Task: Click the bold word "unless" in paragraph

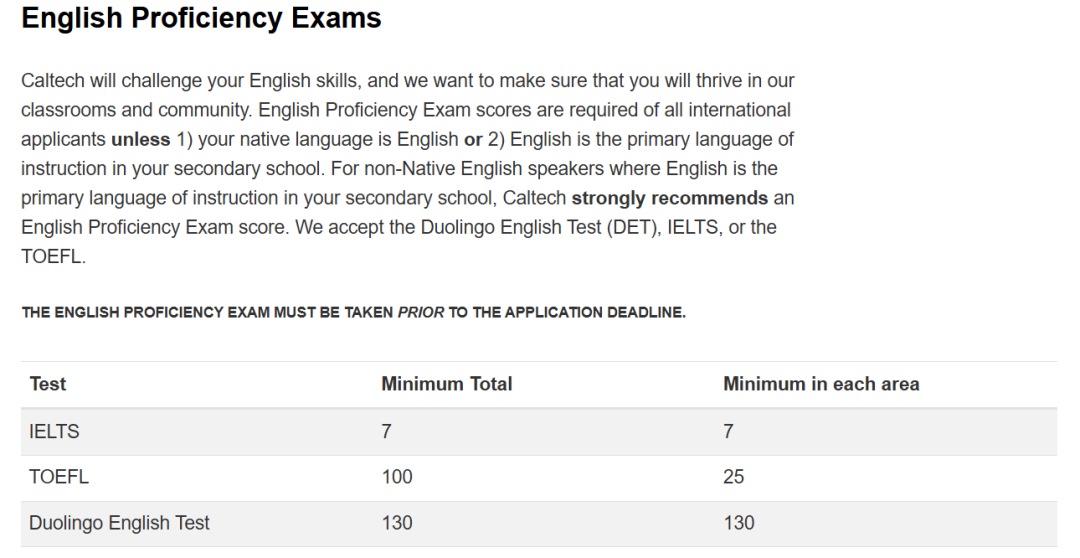Action: point(140,139)
